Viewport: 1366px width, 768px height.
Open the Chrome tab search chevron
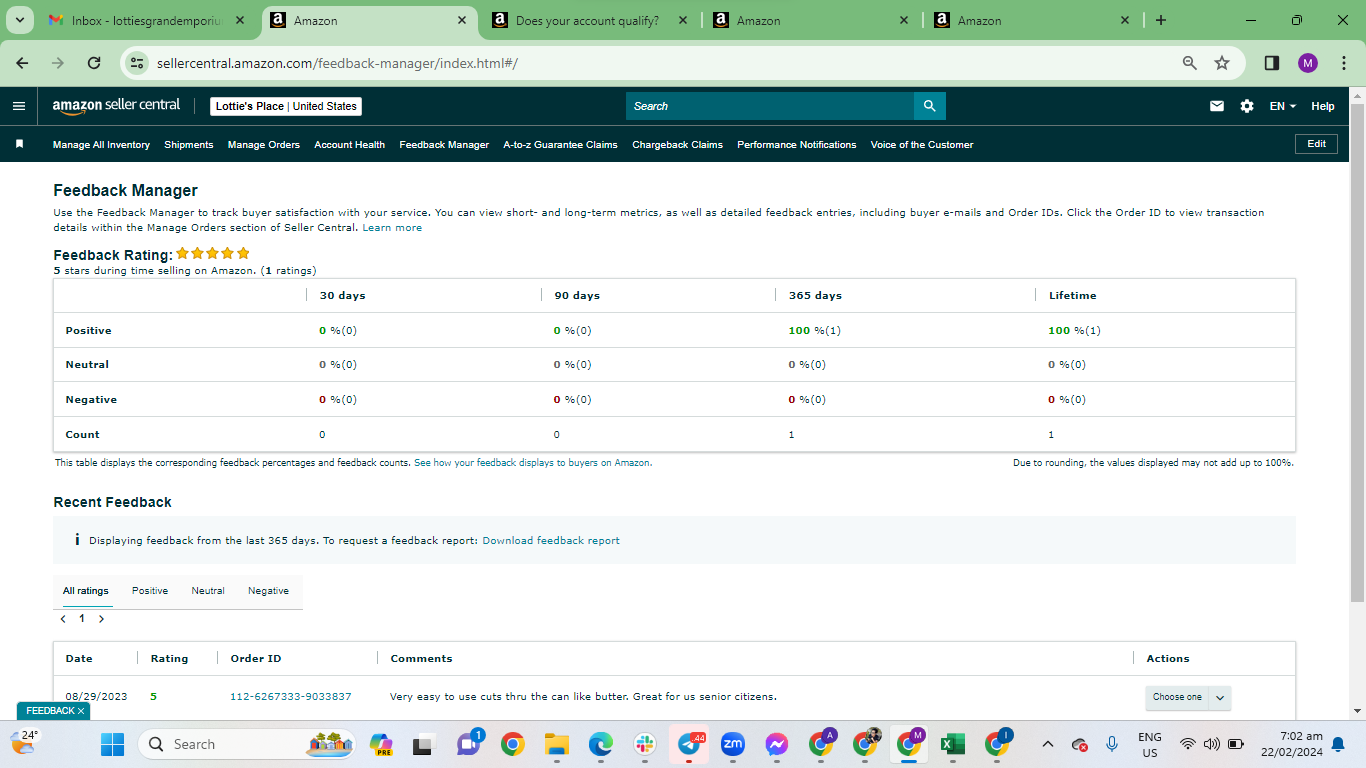click(x=19, y=20)
